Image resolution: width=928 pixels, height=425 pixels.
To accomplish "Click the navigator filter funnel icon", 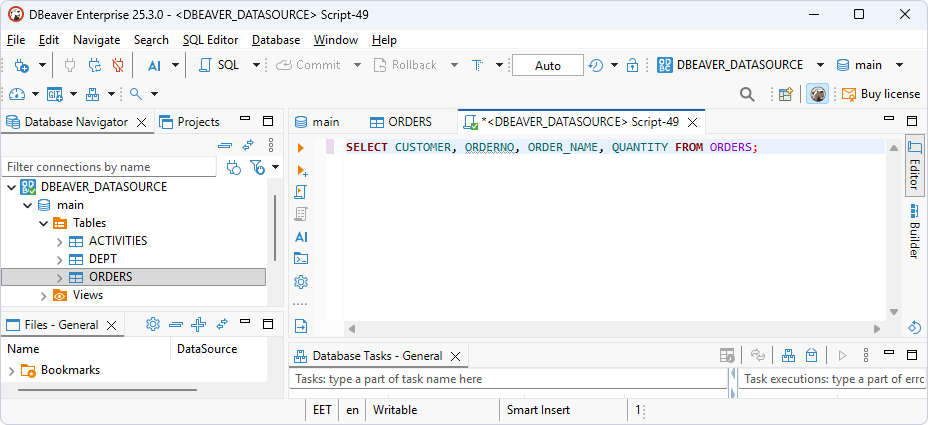I will tap(257, 168).
